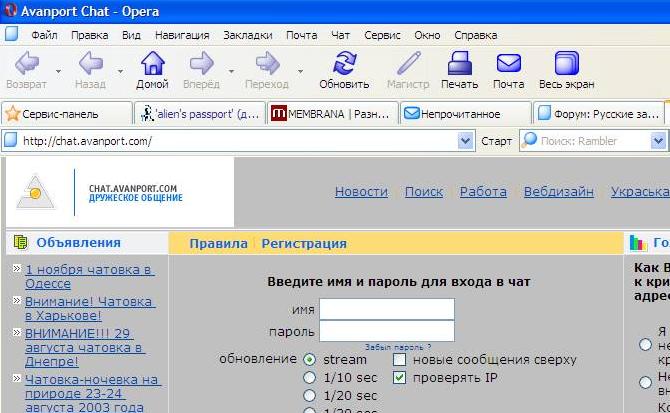
Task: Enable новые сообщения сверху checkbox
Action: [x=400, y=359]
